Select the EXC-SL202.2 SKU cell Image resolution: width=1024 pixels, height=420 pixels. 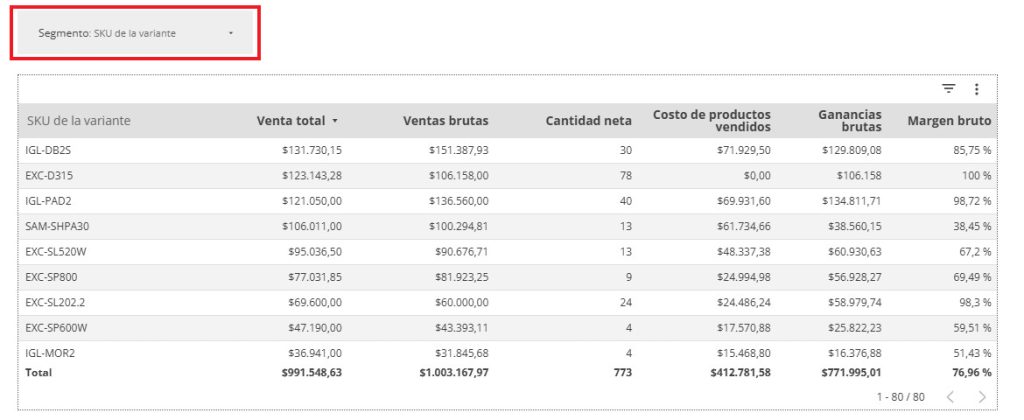click(x=55, y=302)
